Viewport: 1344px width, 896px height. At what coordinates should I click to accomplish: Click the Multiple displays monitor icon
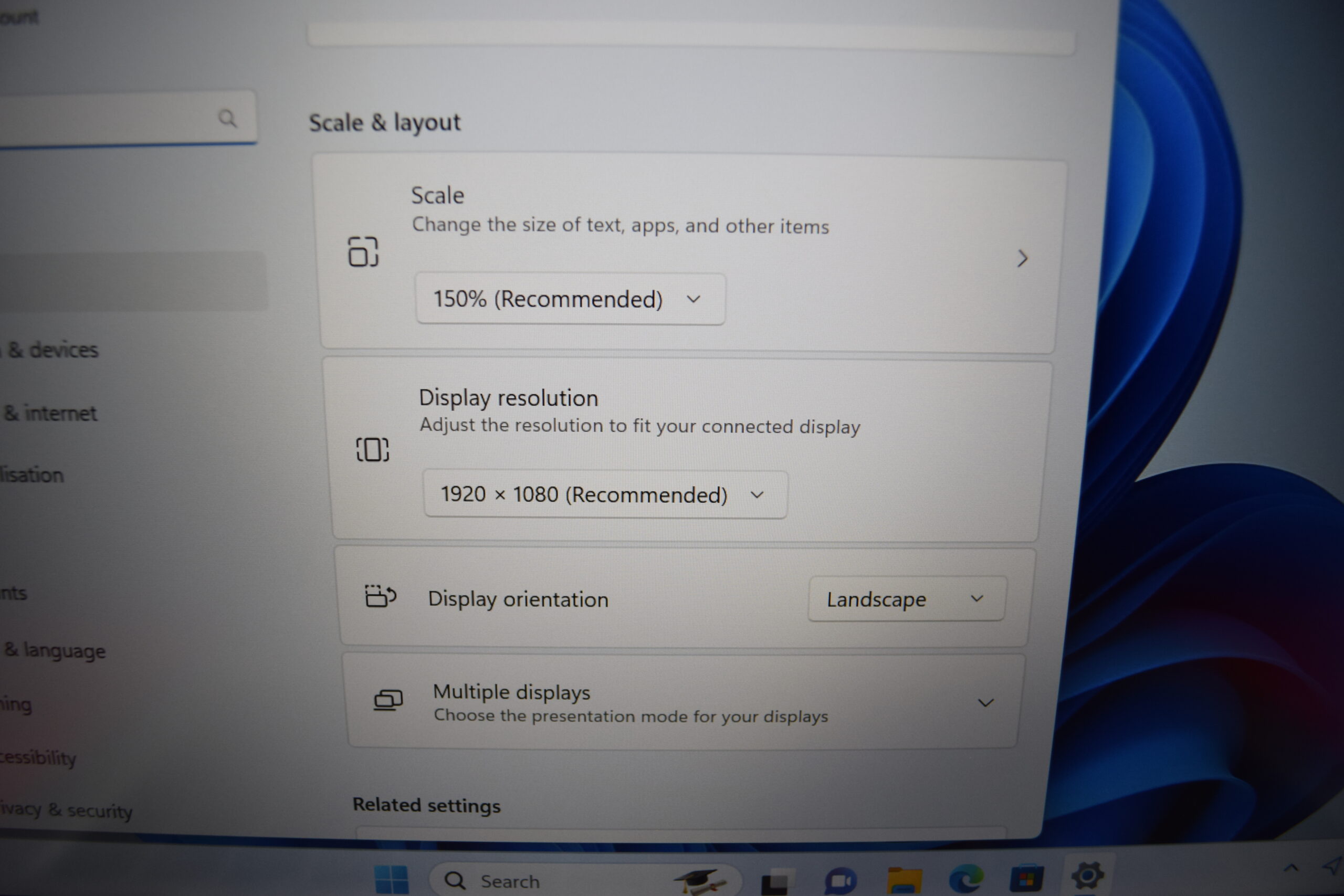(x=388, y=700)
